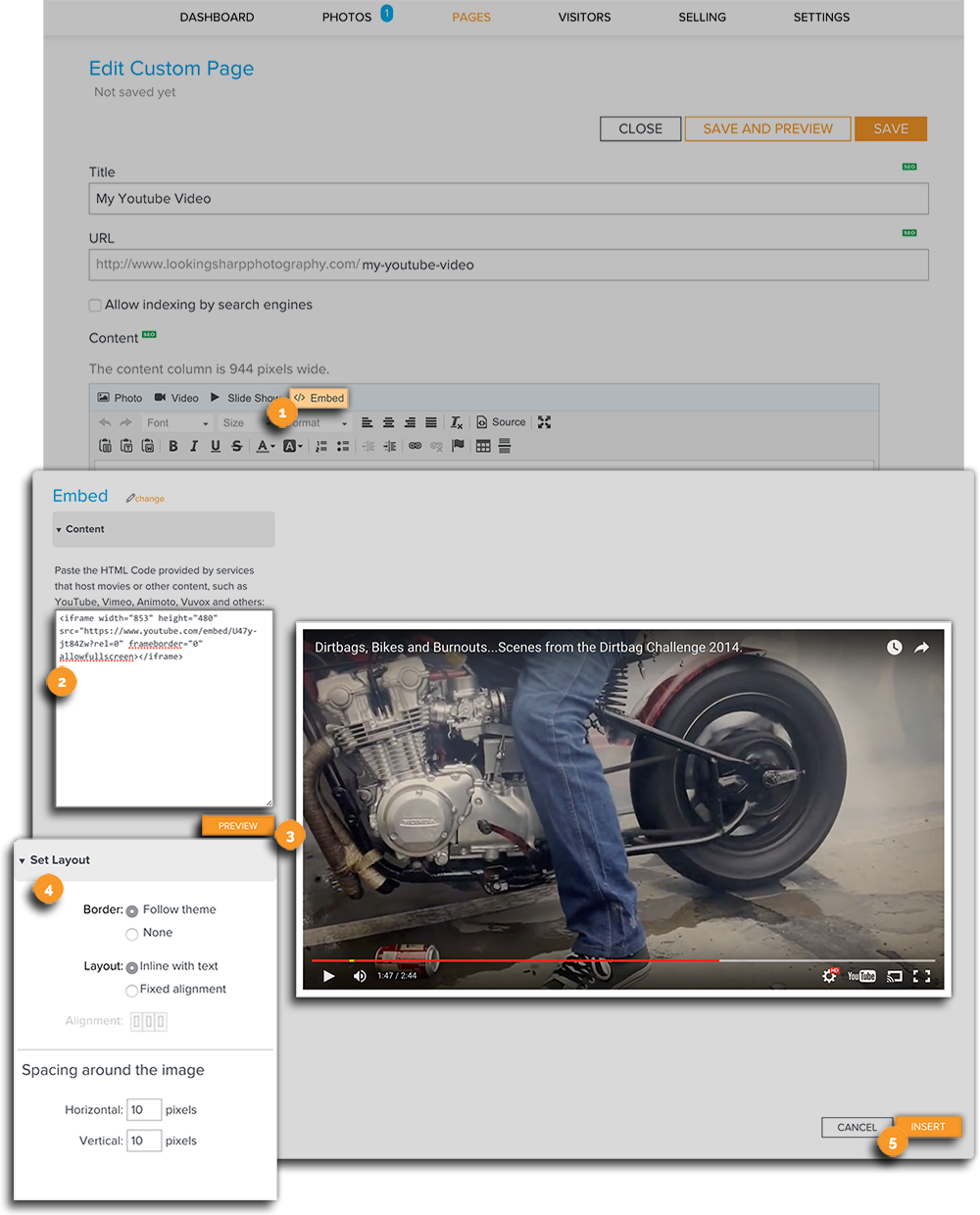Click the URL input field
980x1215 pixels.
[x=509, y=265]
